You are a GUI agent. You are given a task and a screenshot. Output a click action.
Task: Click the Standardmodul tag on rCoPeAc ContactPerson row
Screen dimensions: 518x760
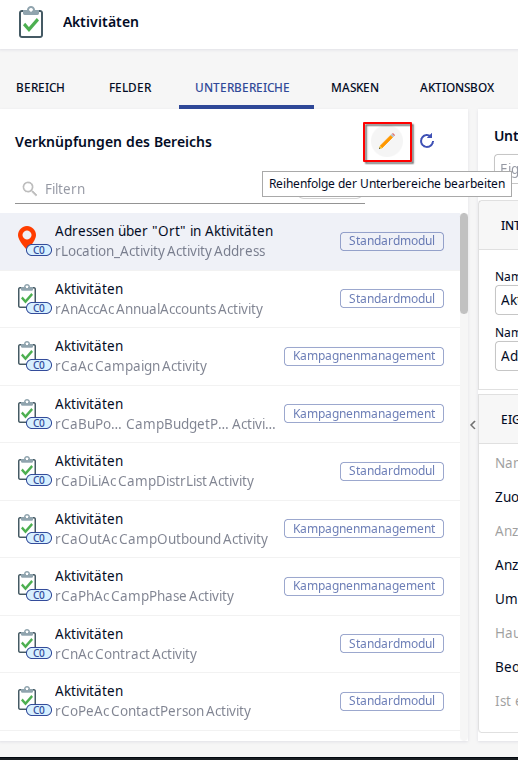click(392, 701)
